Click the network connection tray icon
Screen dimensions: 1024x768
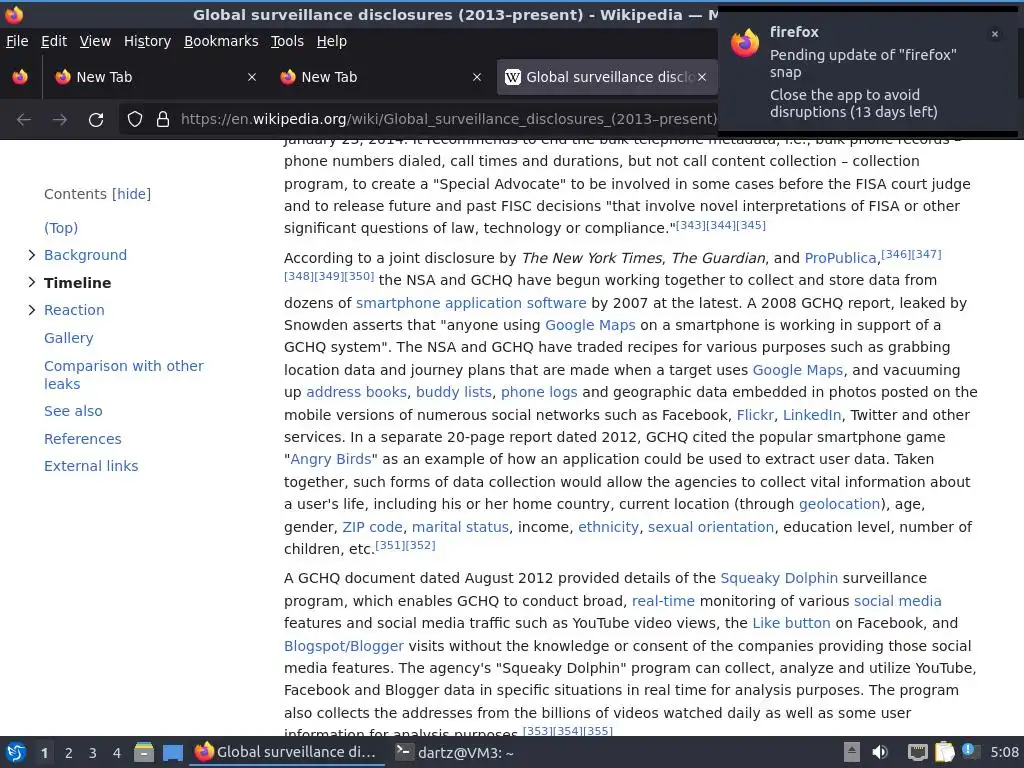(x=918, y=753)
